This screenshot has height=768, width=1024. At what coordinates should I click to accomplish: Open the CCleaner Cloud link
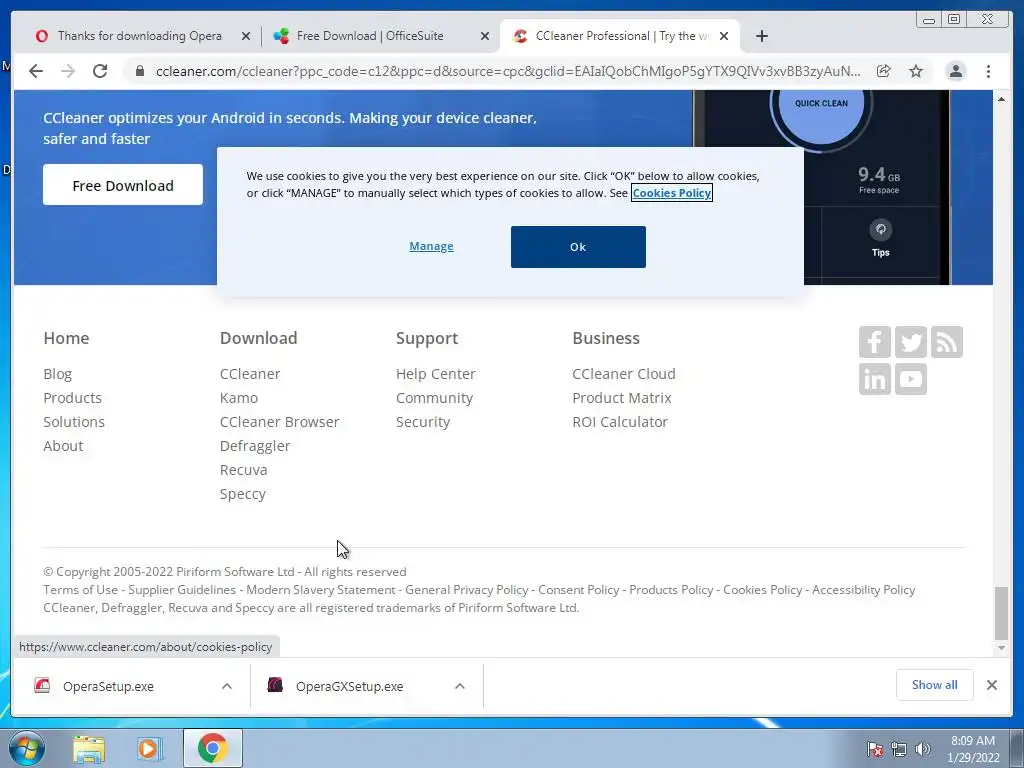[624, 374]
